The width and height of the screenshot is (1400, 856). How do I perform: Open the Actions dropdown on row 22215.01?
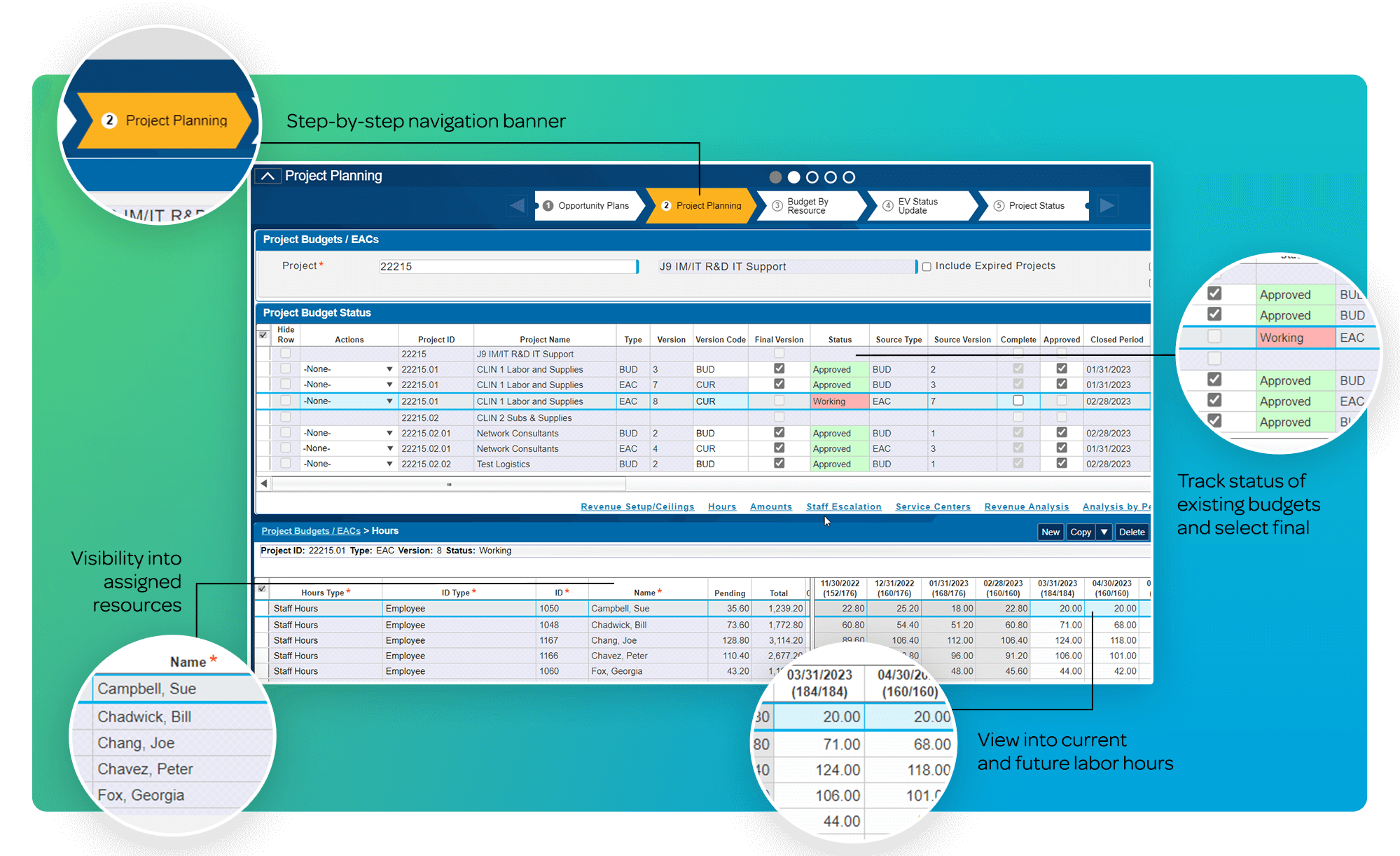tap(389, 369)
